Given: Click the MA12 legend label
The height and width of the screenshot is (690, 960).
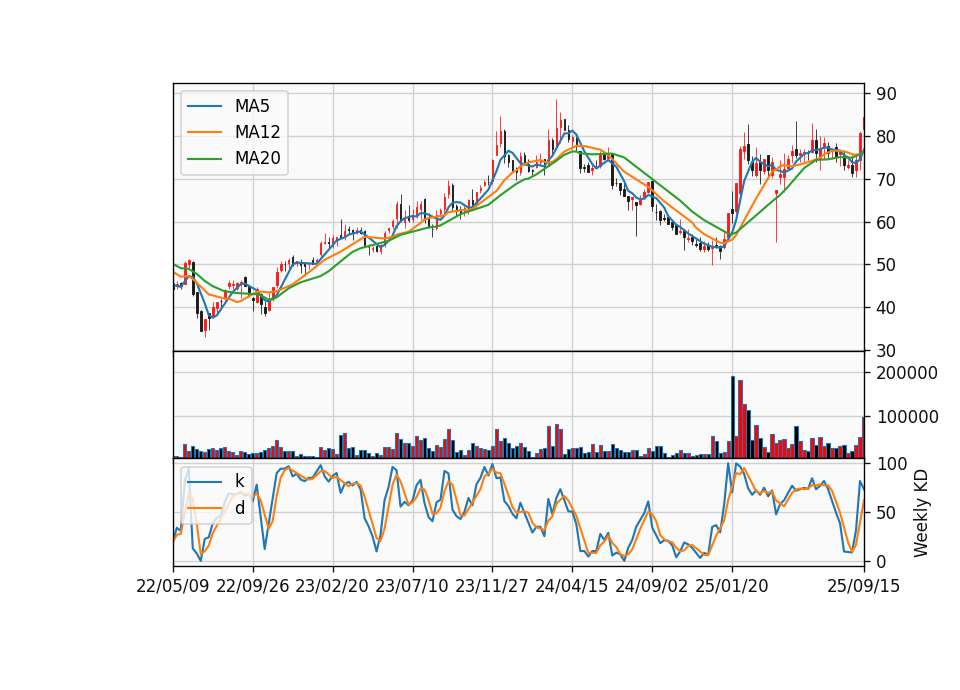Looking at the screenshot, I should tap(257, 132).
